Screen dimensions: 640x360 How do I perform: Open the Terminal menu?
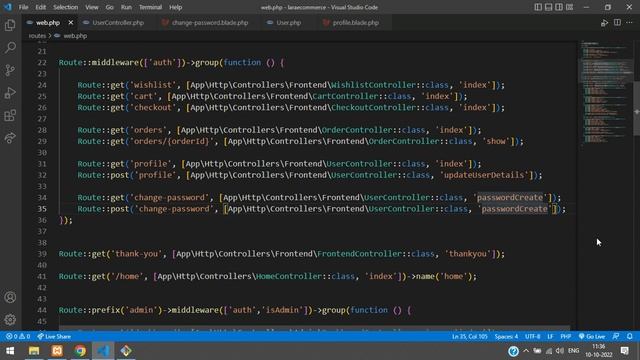[x=150, y=7]
